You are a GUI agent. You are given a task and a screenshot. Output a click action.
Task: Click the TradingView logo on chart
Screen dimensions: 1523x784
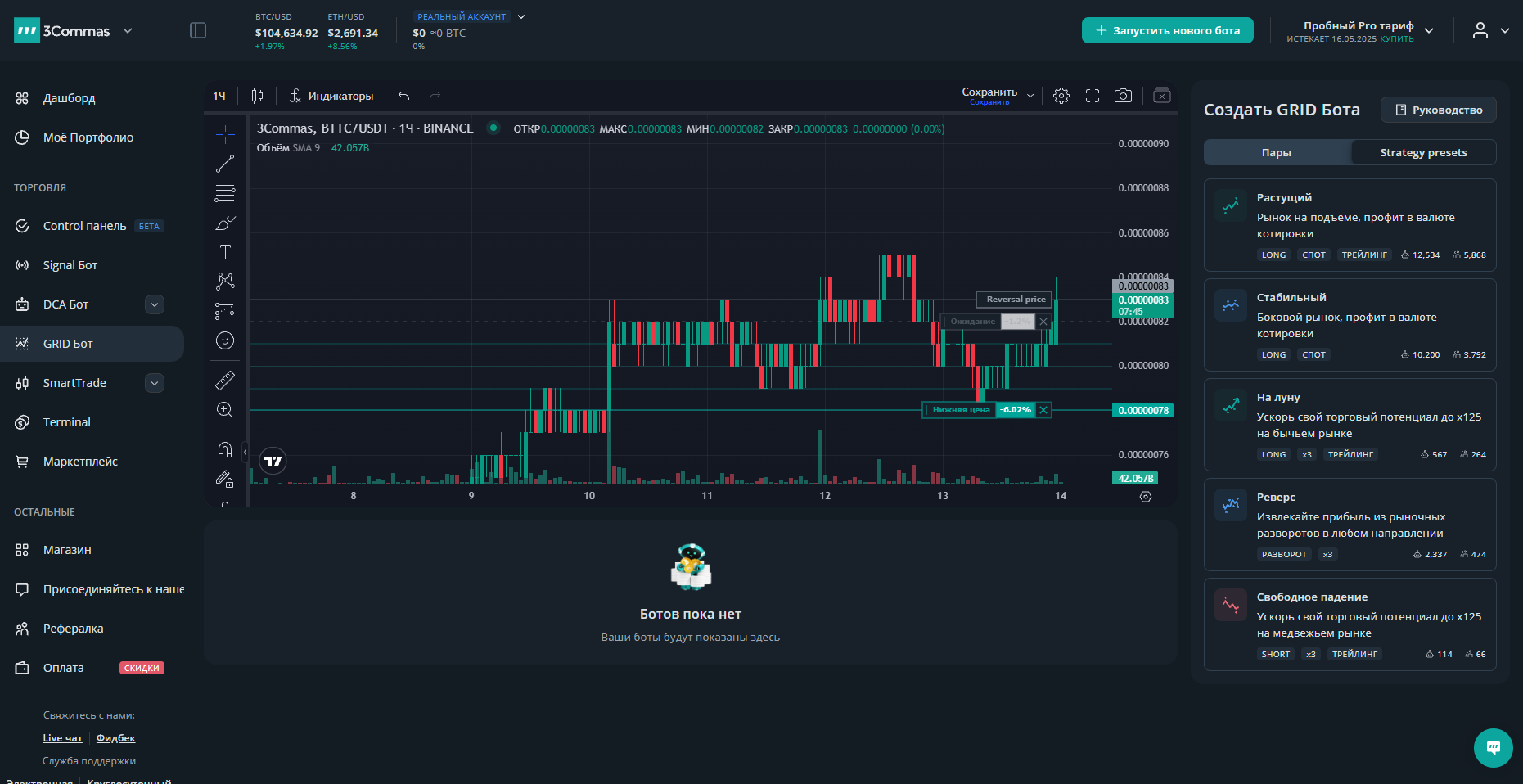coord(273,461)
